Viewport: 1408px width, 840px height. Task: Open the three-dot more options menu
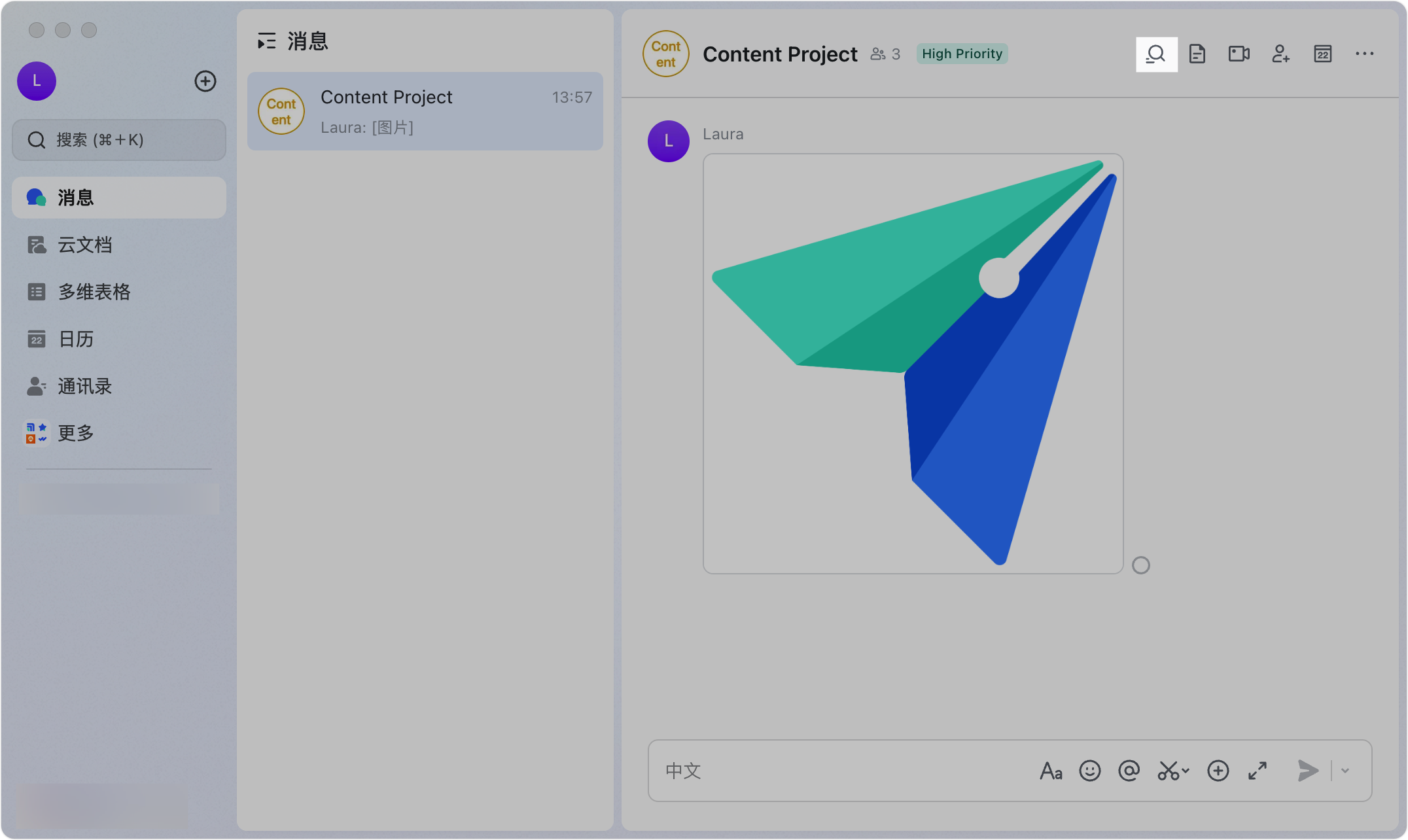1364,54
